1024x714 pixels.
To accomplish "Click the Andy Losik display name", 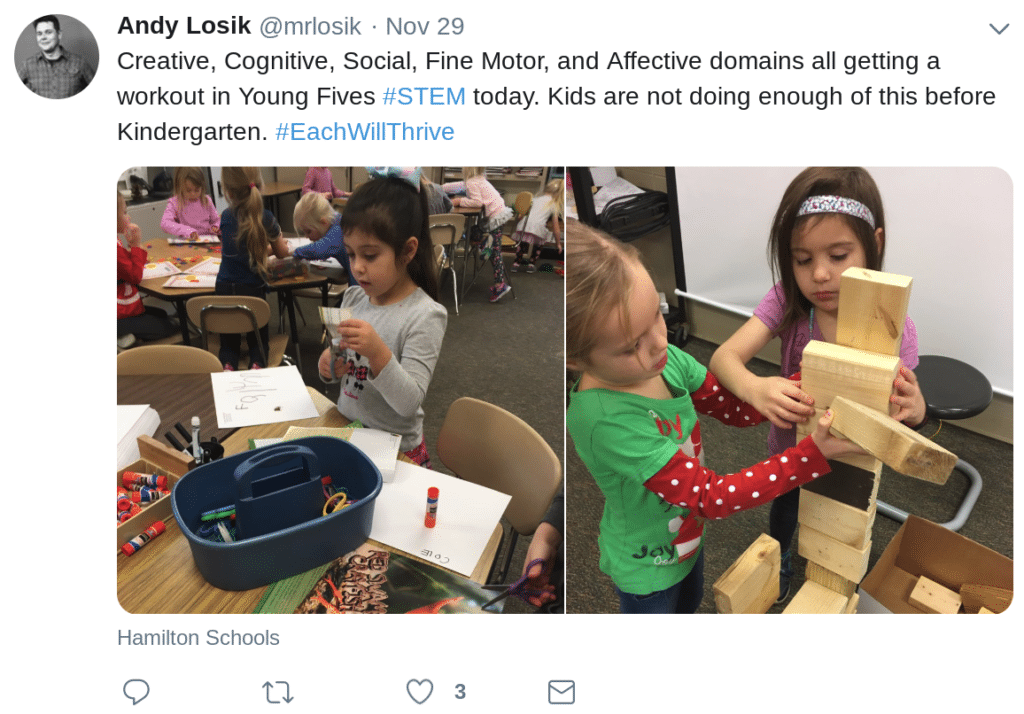I will 184,25.
